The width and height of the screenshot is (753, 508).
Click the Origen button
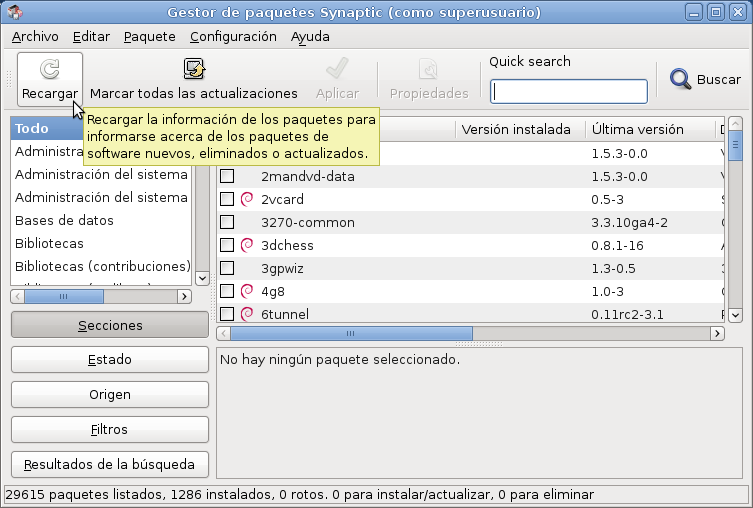tap(110, 395)
